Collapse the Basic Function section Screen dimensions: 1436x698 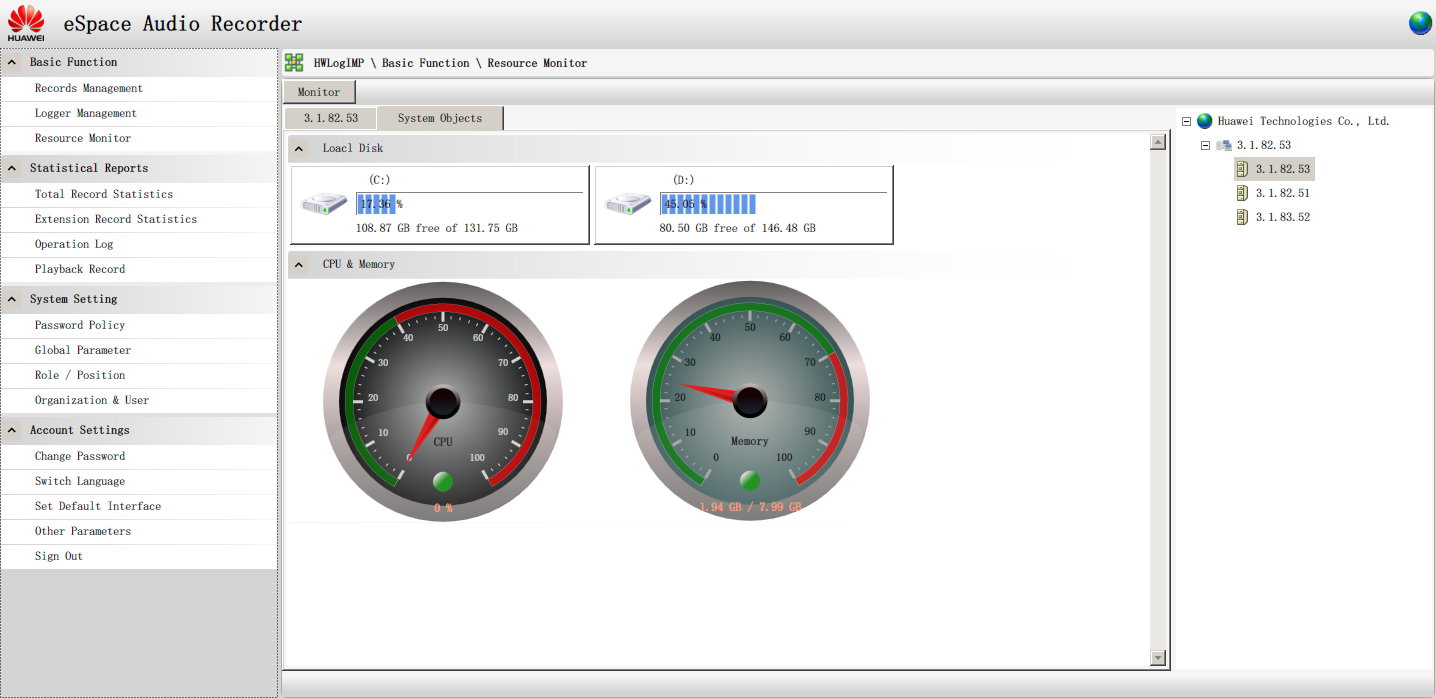tap(13, 62)
